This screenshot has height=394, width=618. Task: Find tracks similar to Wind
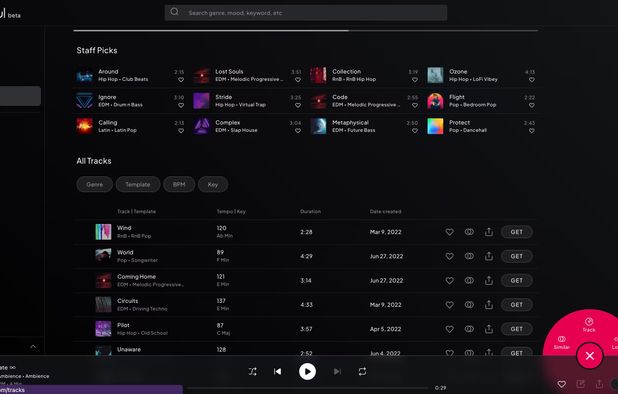tap(469, 232)
